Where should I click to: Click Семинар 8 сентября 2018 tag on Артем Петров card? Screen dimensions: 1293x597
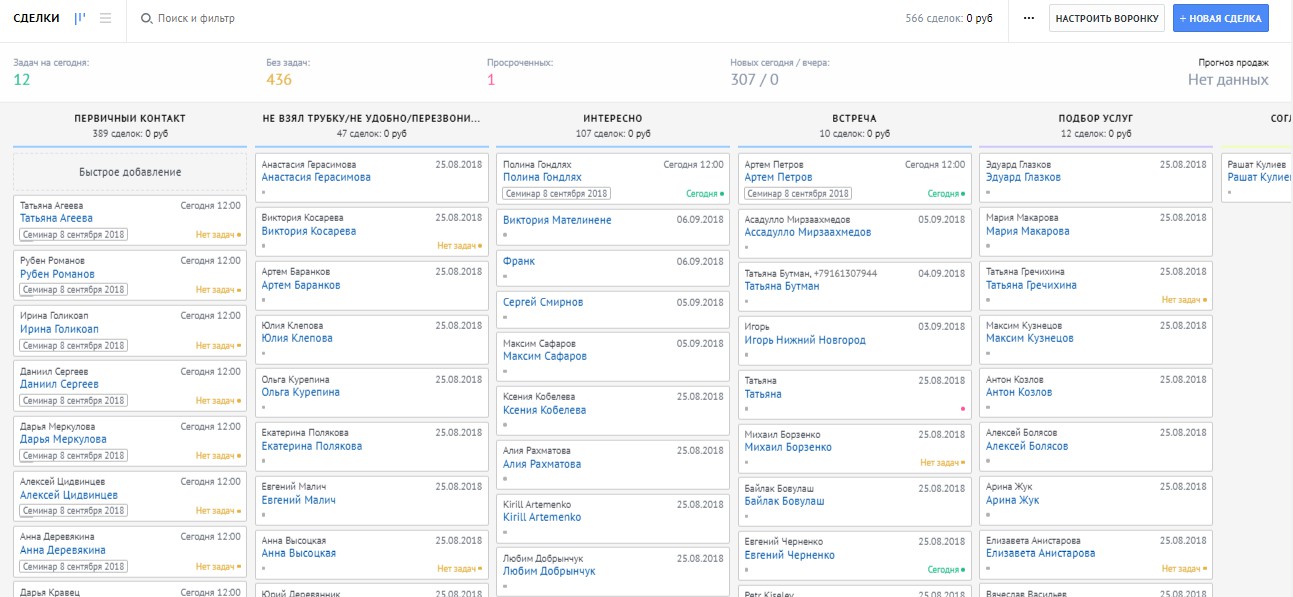pos(797,194)
